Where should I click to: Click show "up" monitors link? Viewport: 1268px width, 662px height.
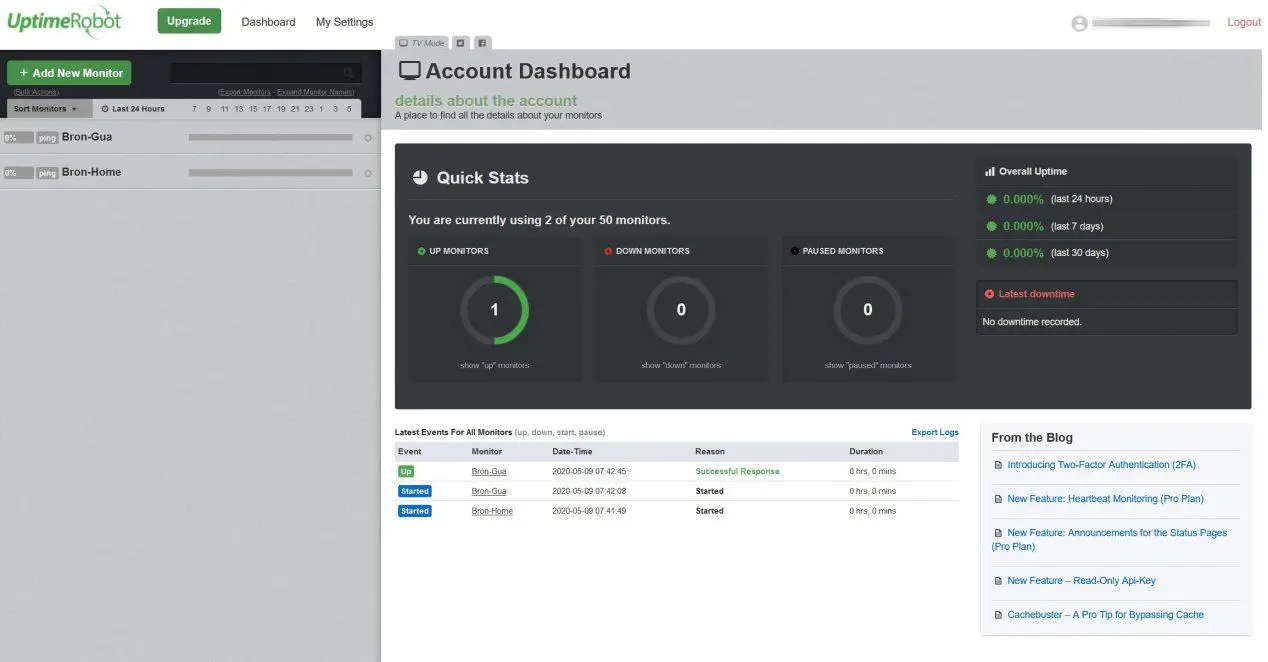495,366
